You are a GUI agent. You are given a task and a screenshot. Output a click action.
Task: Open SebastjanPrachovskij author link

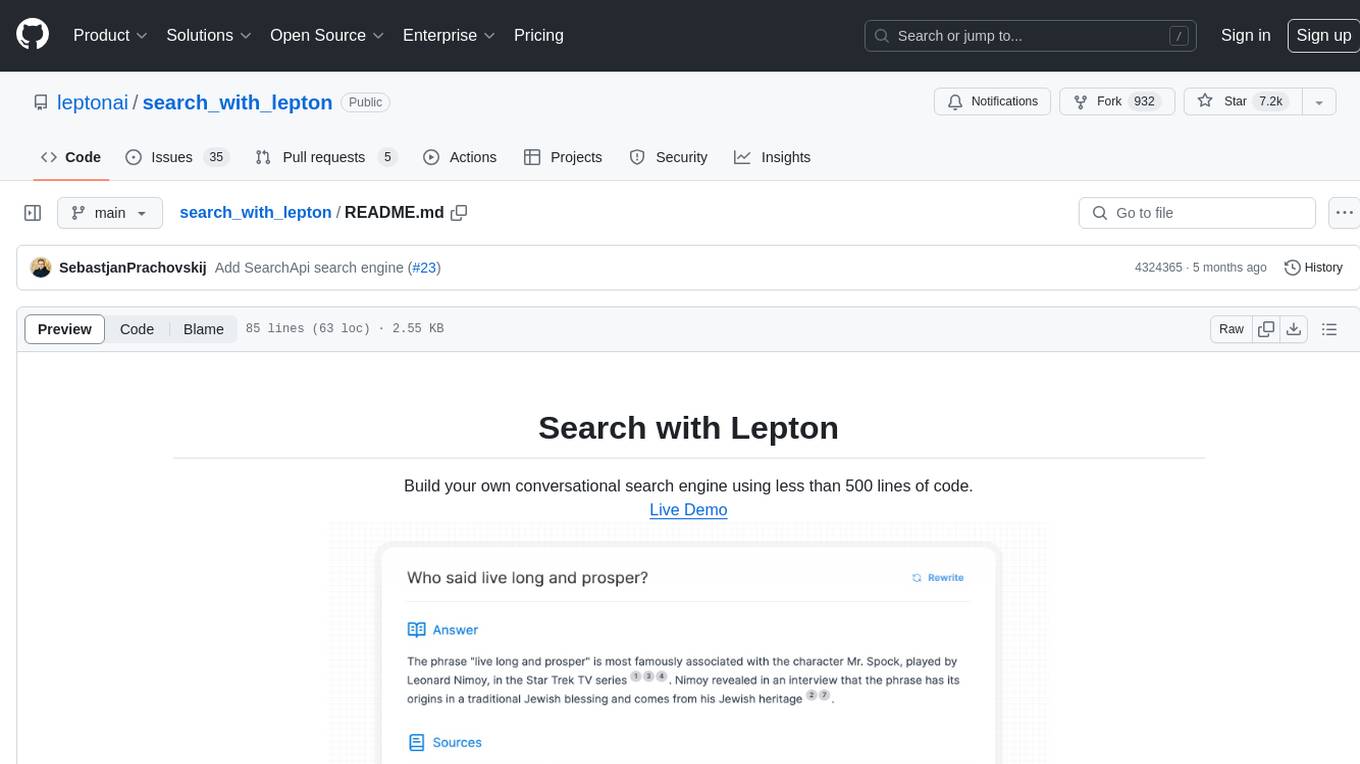point(133,267)
